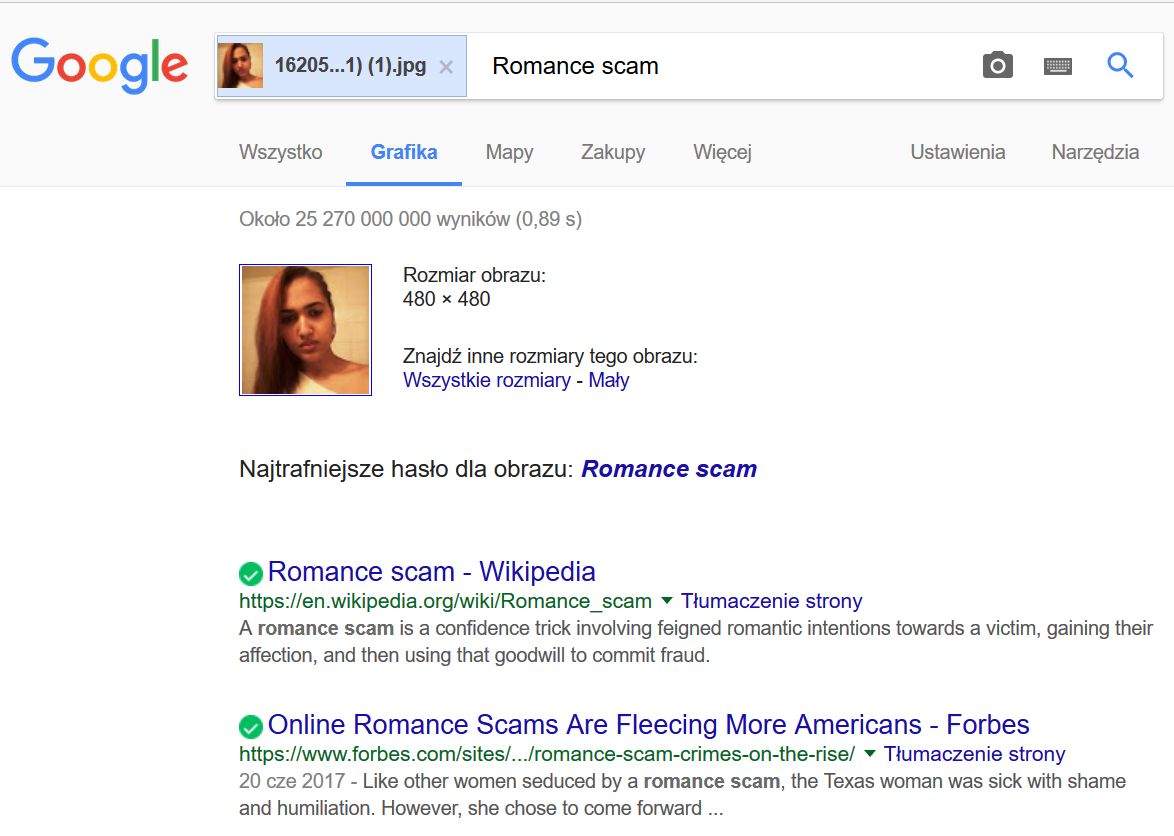Image resolution: width=1174 pixels, height=836 pixels.
Task: Open Narzędzia tools menu
Action: coord(1095,152)
